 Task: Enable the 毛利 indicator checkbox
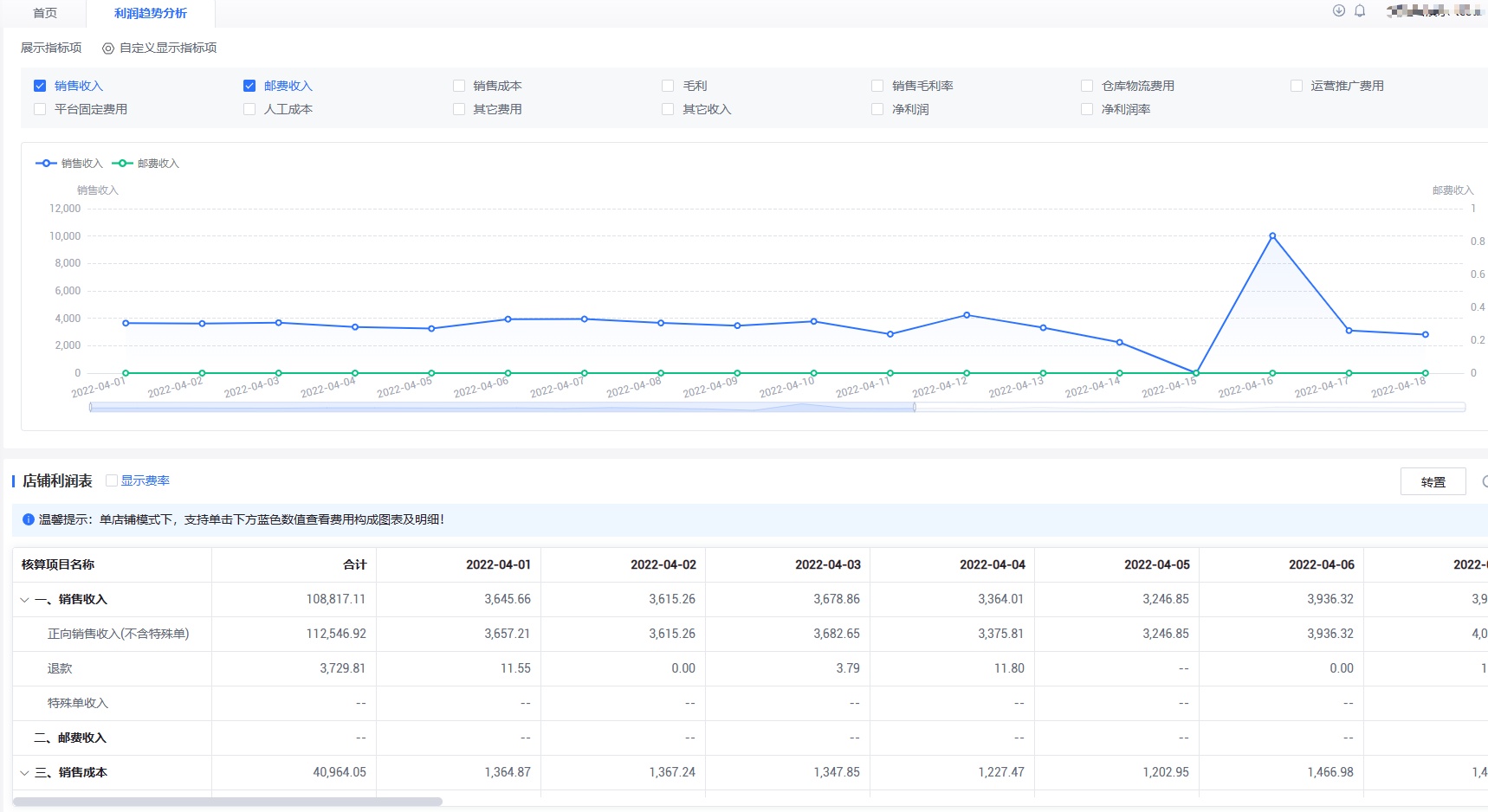pyautogui.click(x=668, y=86)
